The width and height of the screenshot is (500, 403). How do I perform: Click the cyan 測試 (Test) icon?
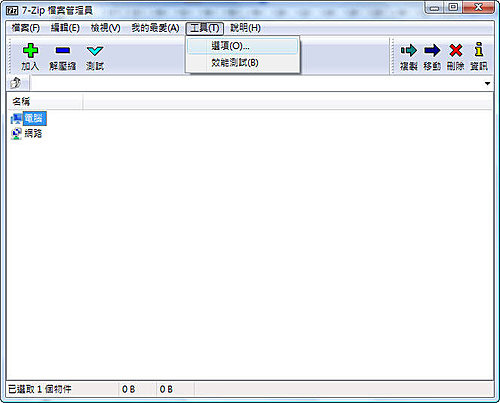[95, 51]
